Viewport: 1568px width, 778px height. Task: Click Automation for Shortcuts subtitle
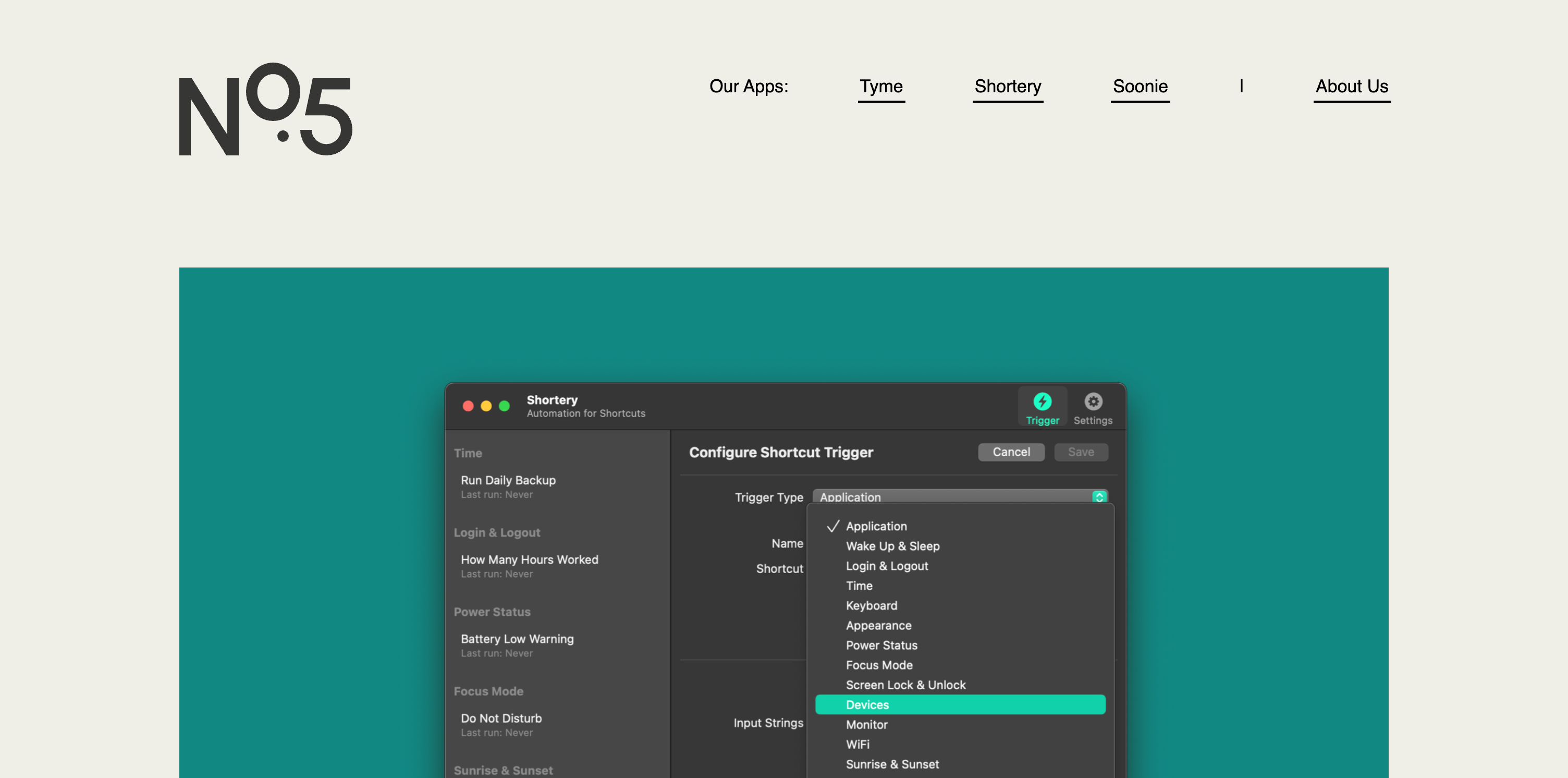coord(585,414)
